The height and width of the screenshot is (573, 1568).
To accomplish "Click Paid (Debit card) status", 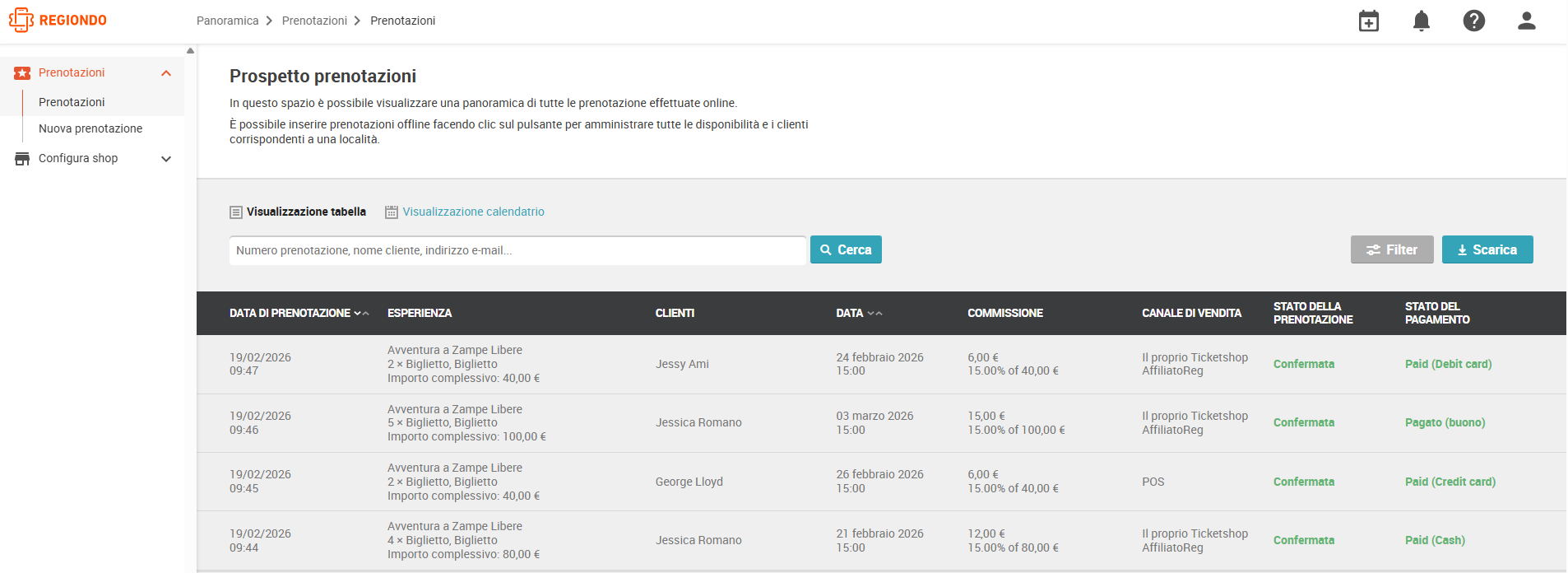I will tap(1448, 364).
